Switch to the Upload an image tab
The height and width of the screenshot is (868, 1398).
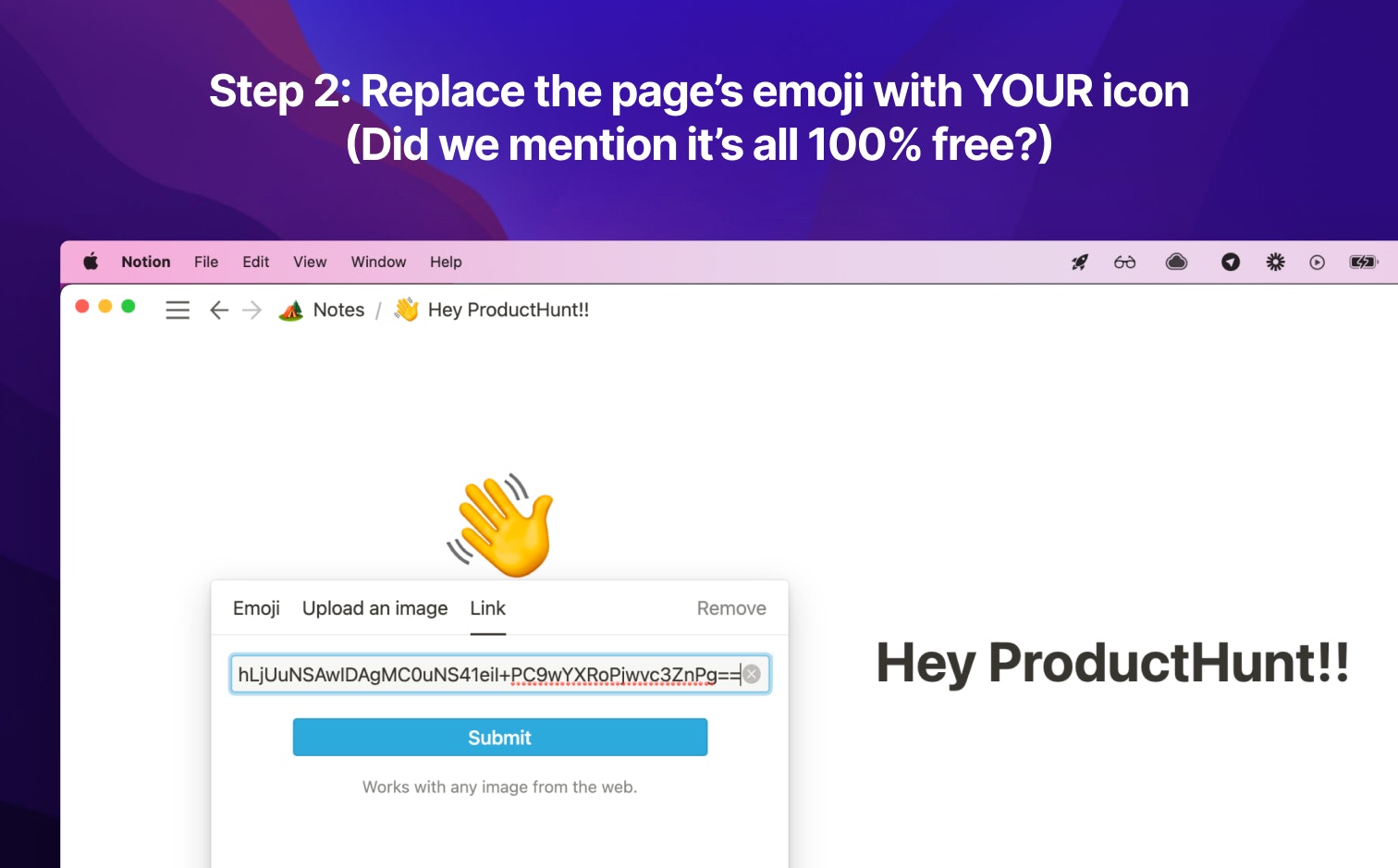tap(374, 608)
